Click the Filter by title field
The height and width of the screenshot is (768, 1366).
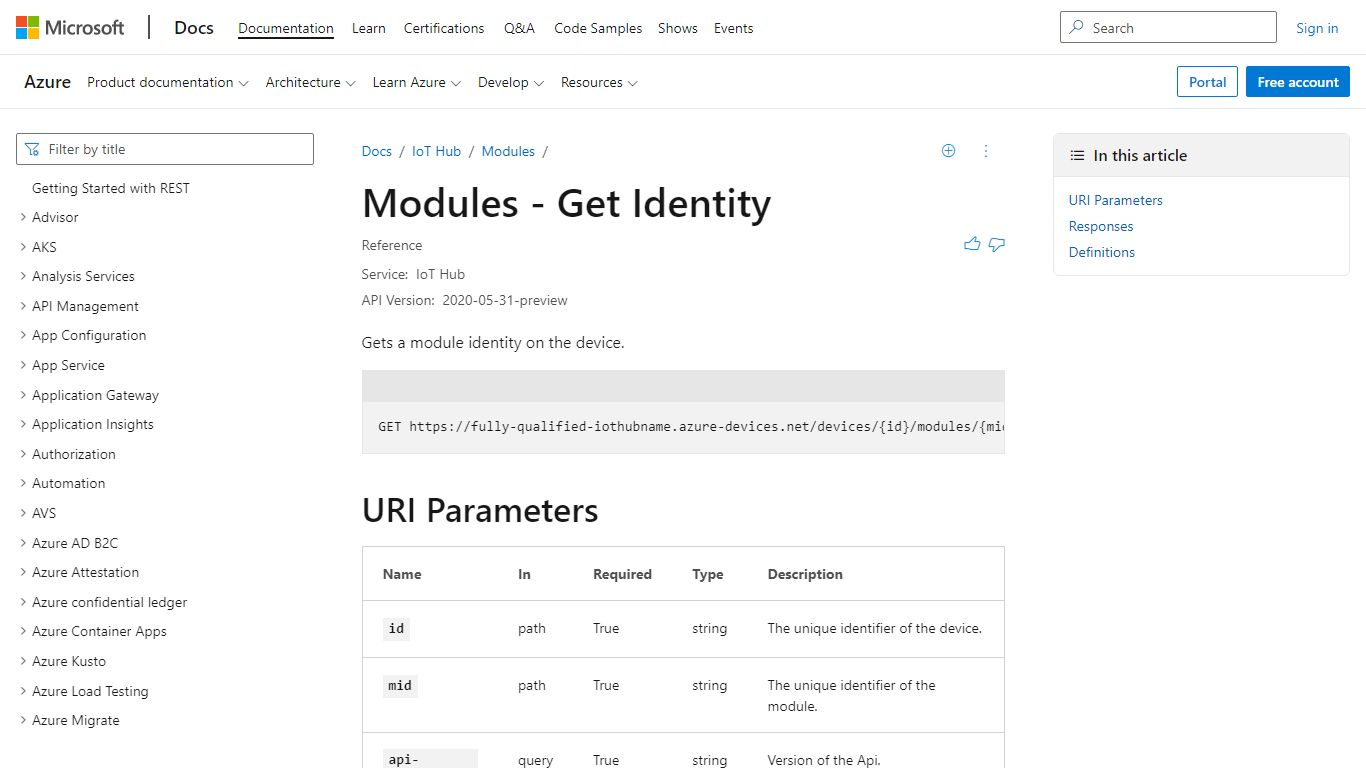165,149
